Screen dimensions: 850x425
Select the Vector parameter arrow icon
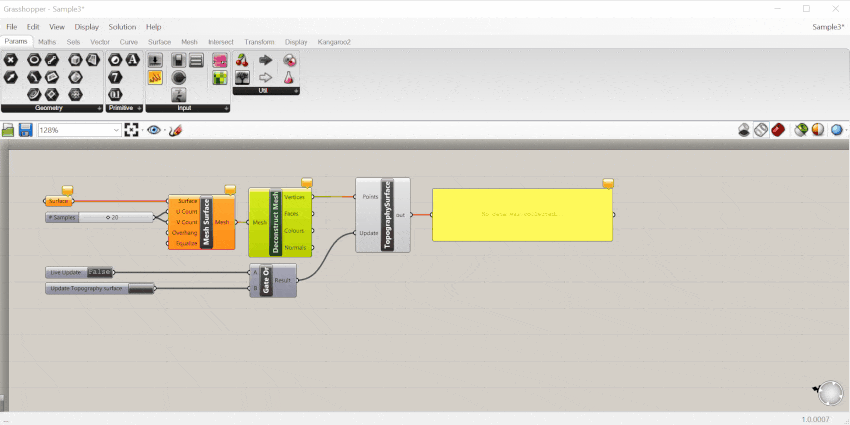coord(10,78)
